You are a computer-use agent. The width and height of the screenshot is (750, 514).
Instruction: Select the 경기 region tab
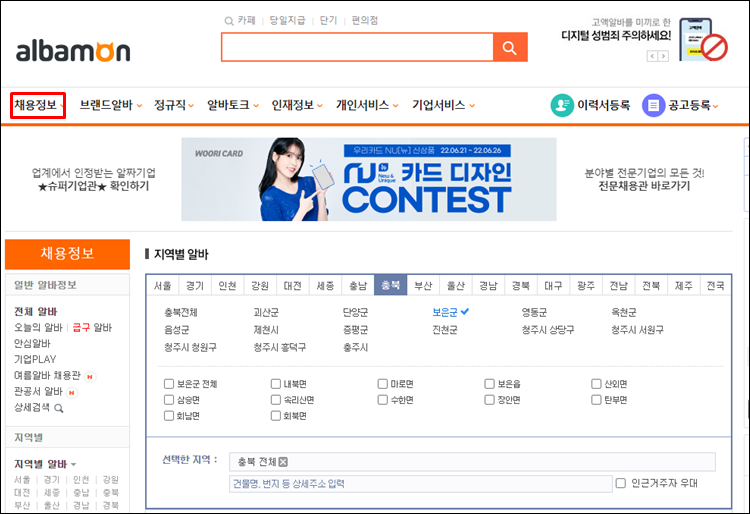pyautogui.click(x=195, y=285)
